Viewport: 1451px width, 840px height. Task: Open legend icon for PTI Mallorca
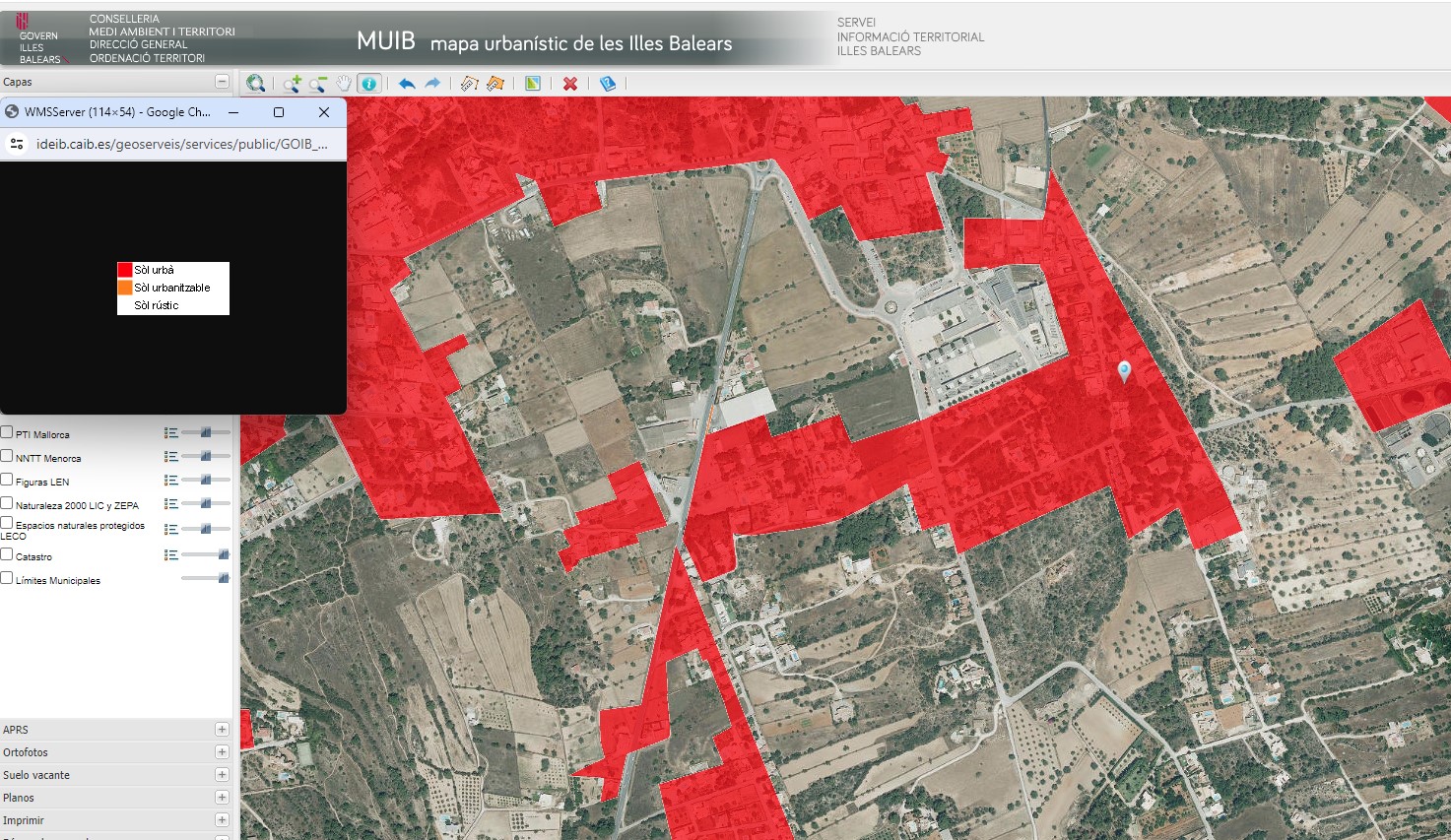[x=171, y=432]
